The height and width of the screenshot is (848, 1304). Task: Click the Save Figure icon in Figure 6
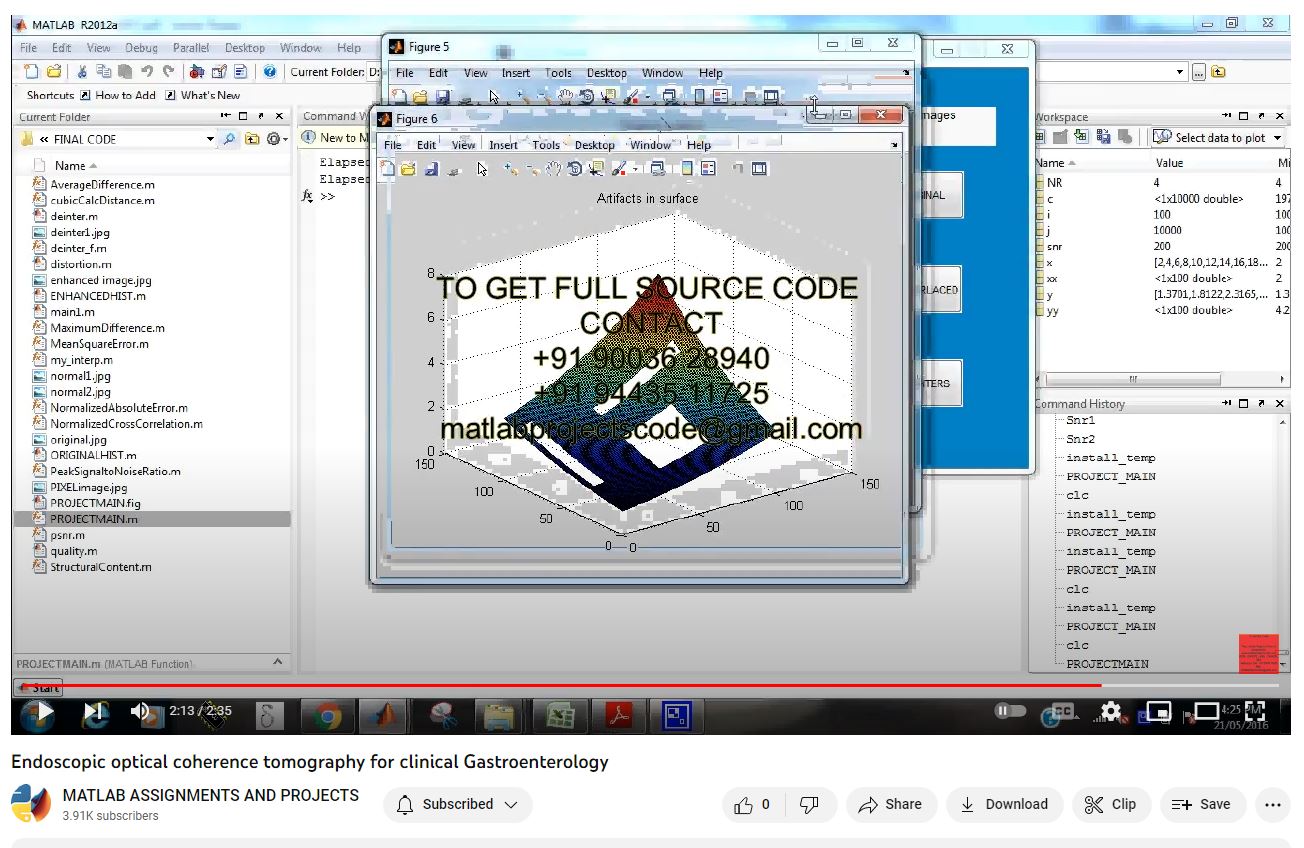click(x=430, y=169)
